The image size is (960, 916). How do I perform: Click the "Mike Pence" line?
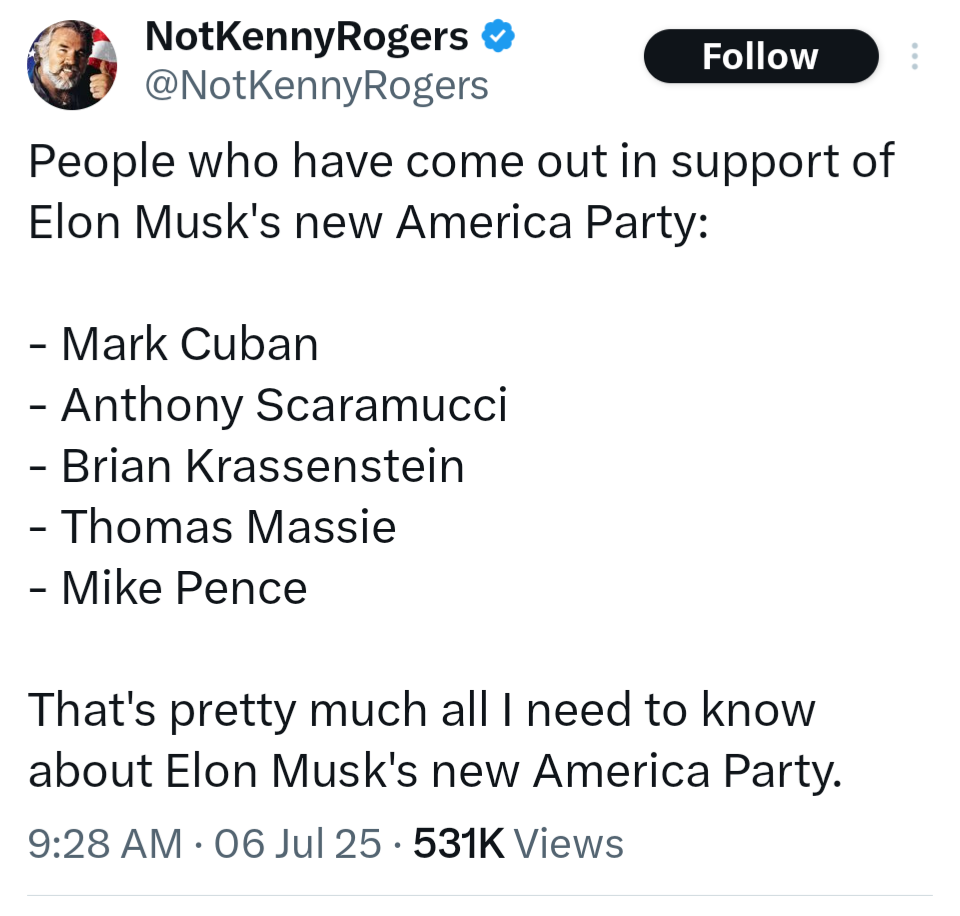168,588
